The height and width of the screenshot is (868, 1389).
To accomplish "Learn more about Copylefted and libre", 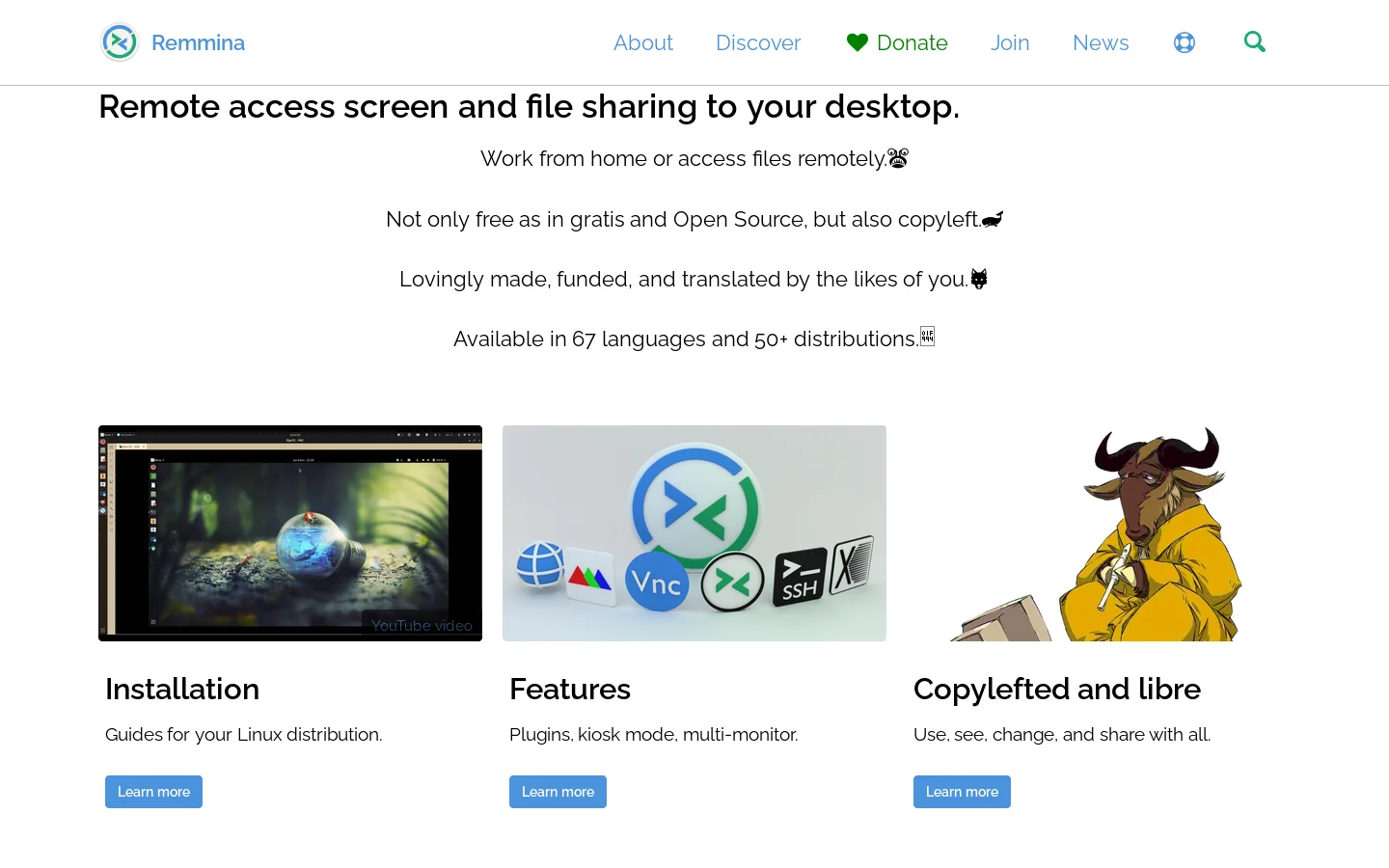I will coord(962,792).
